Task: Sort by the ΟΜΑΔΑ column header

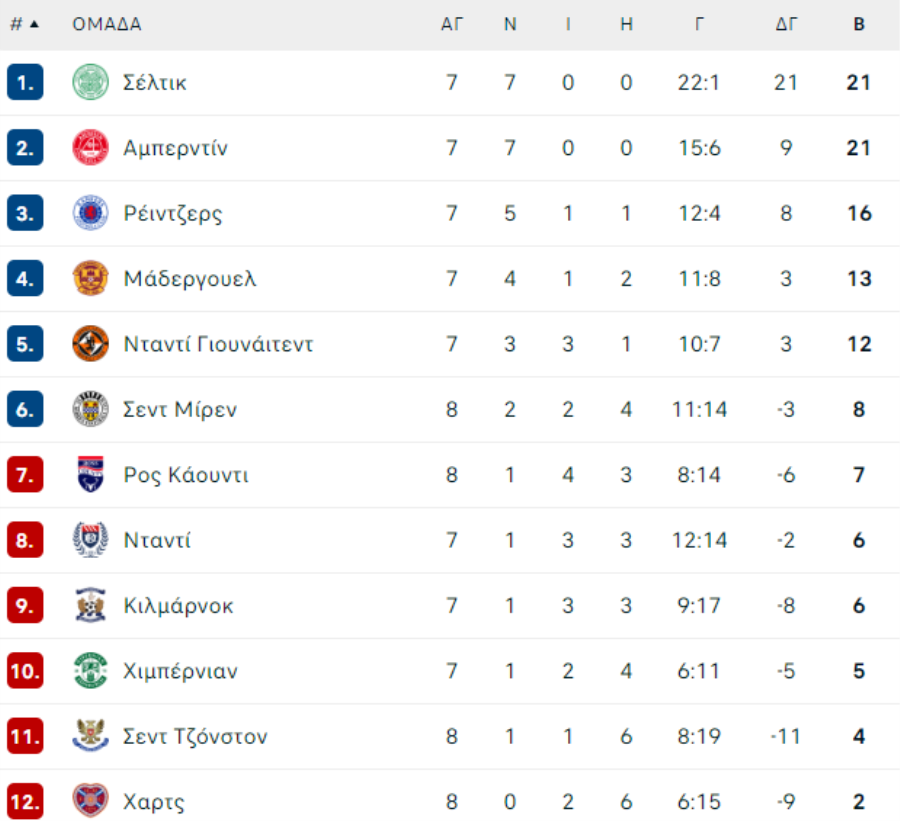Action: pyautogui.click(x=107, y=24)
